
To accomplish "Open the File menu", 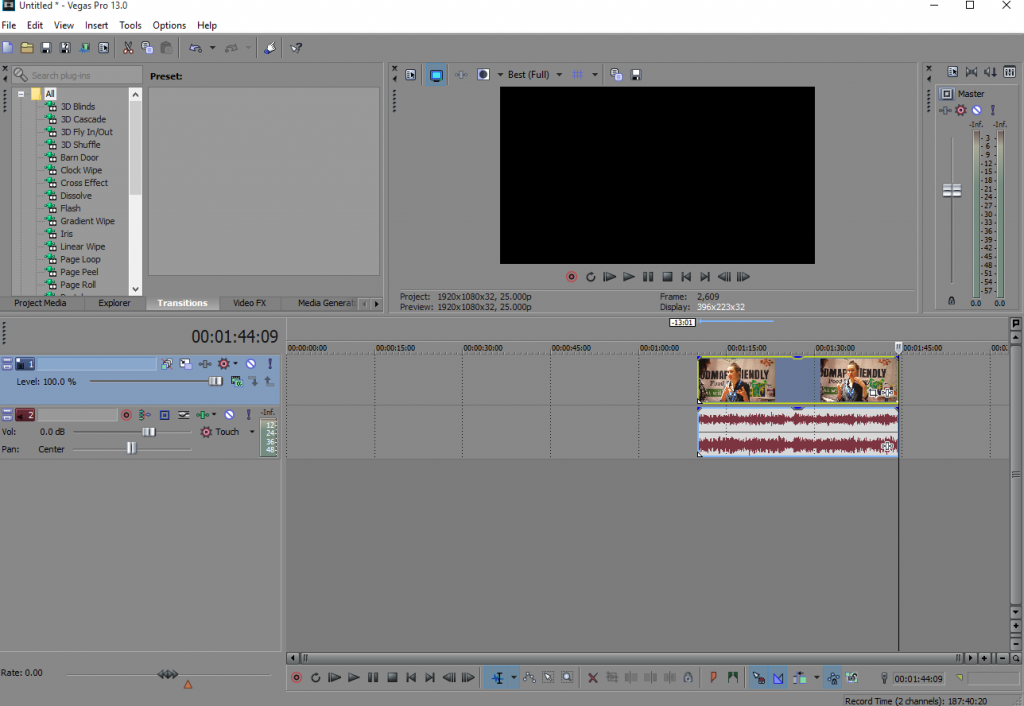I will 9,25.
